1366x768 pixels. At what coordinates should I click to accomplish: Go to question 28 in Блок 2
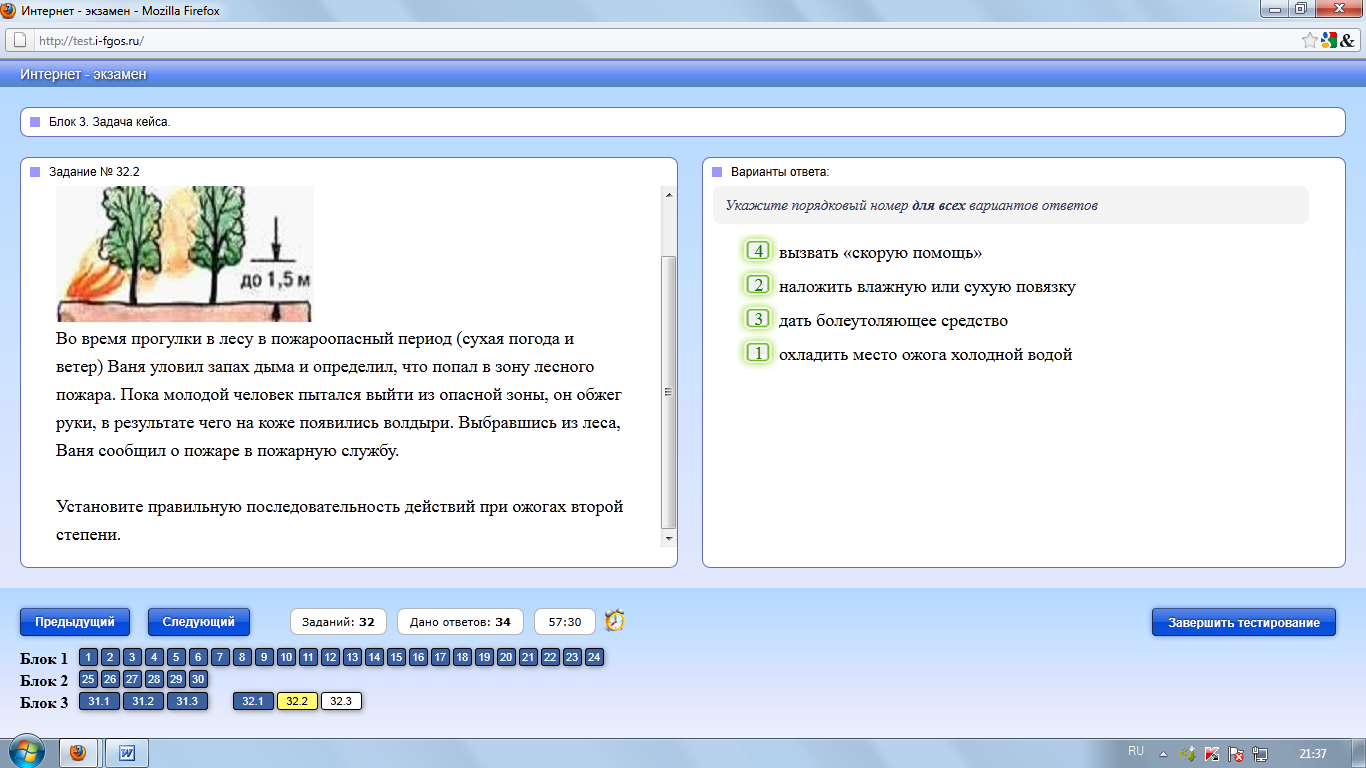click(x=154, y=679)
